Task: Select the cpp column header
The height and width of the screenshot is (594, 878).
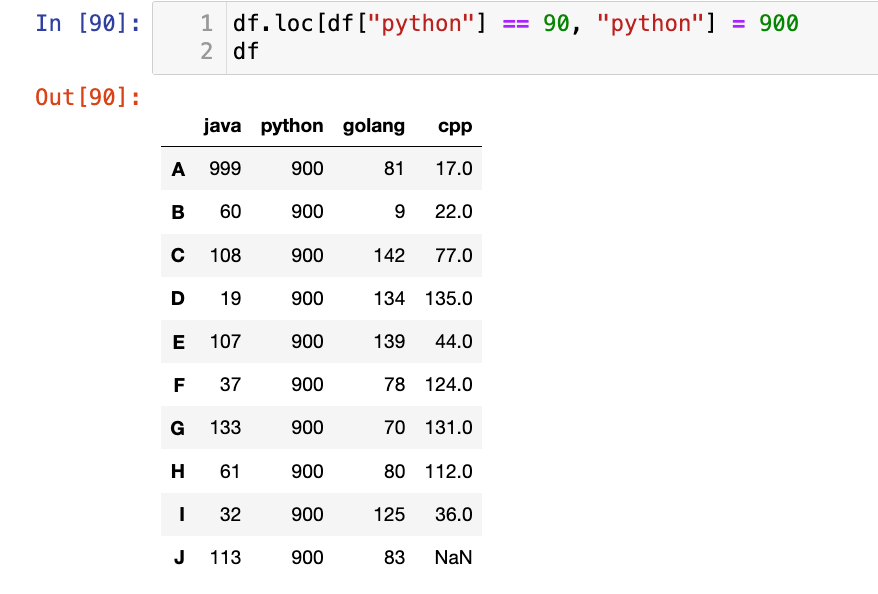Action: pos(455,126)
